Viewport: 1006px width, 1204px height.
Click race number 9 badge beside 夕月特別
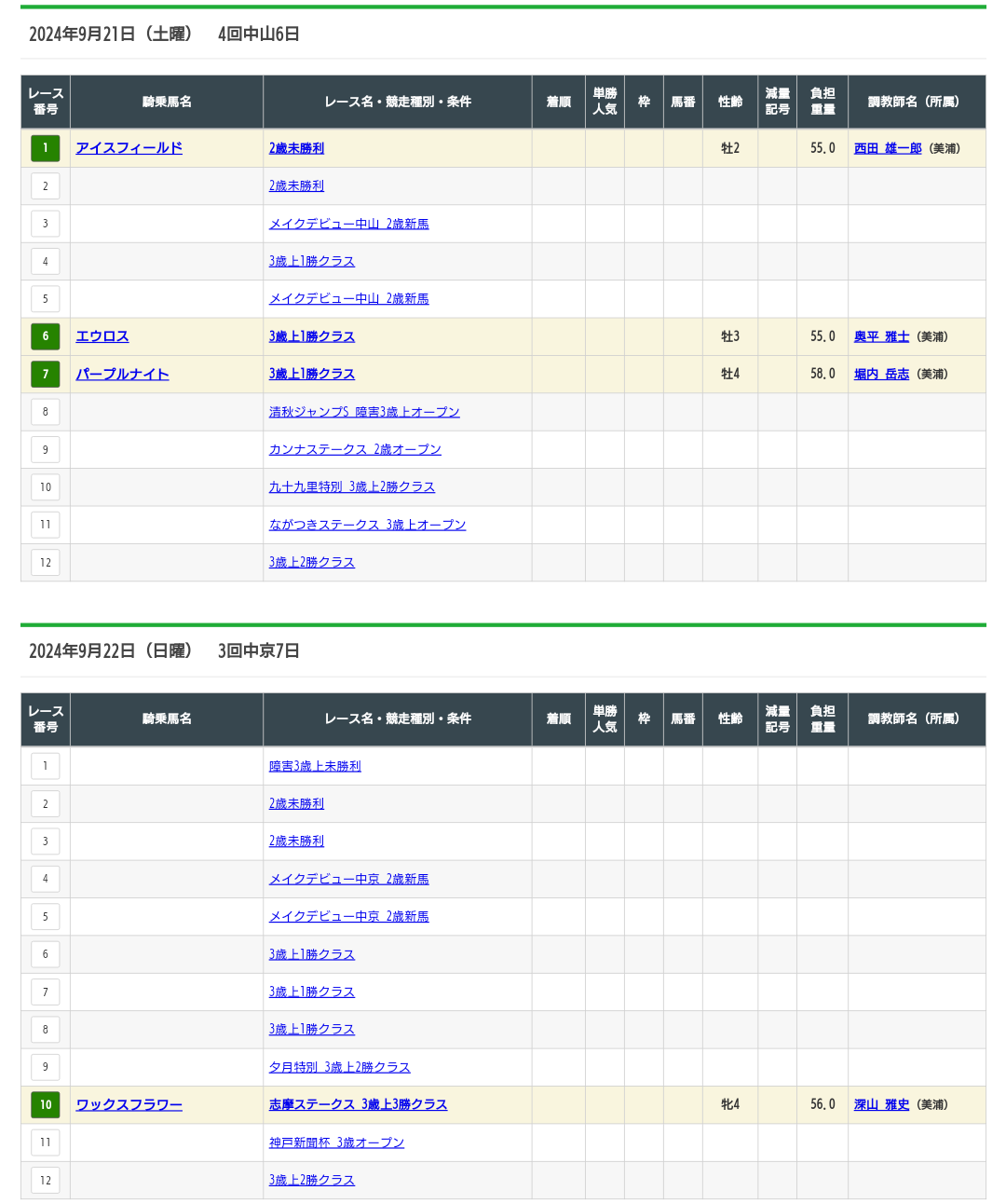(x=46, y=1067)
